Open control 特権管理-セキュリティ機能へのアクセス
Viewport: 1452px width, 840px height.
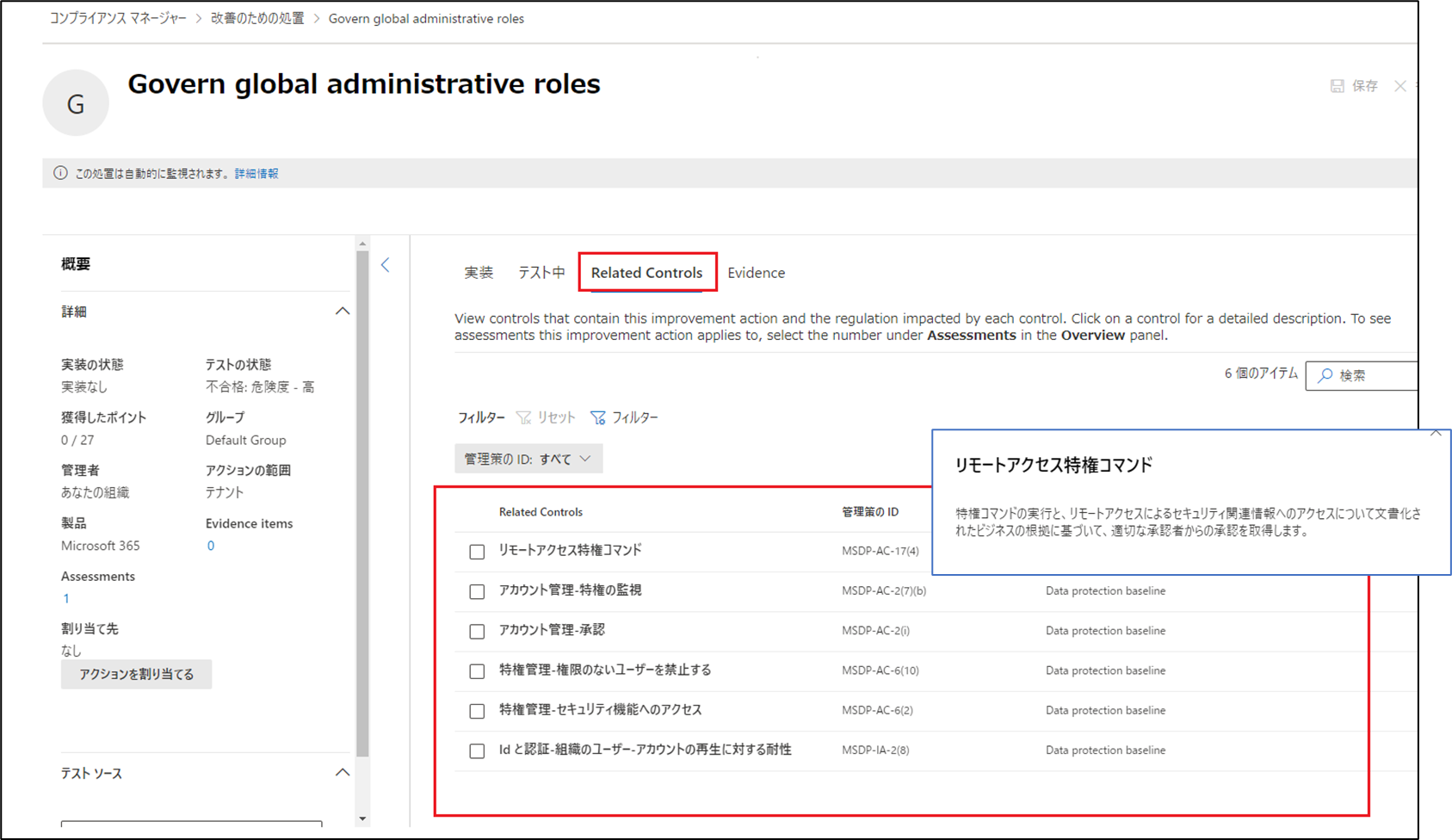point(601,709)
